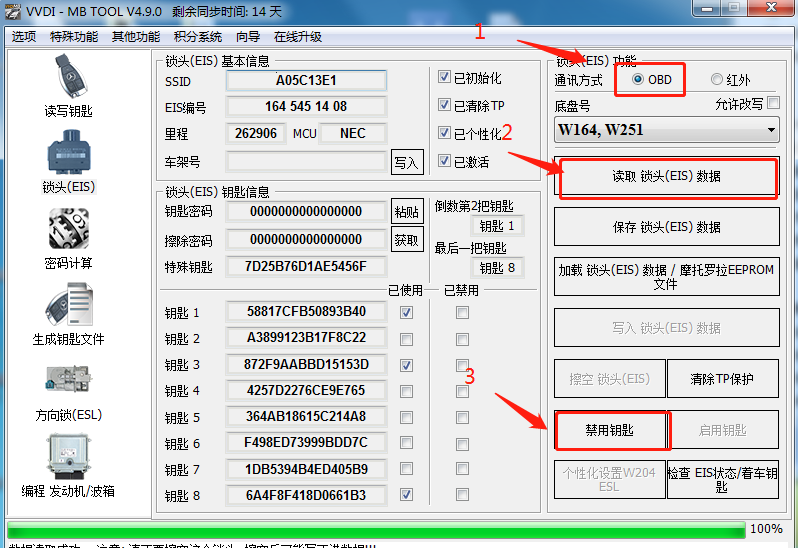Open the 底盘号 W164, W251 dropdown
The image size is (798, 548).
click(667, 130)
